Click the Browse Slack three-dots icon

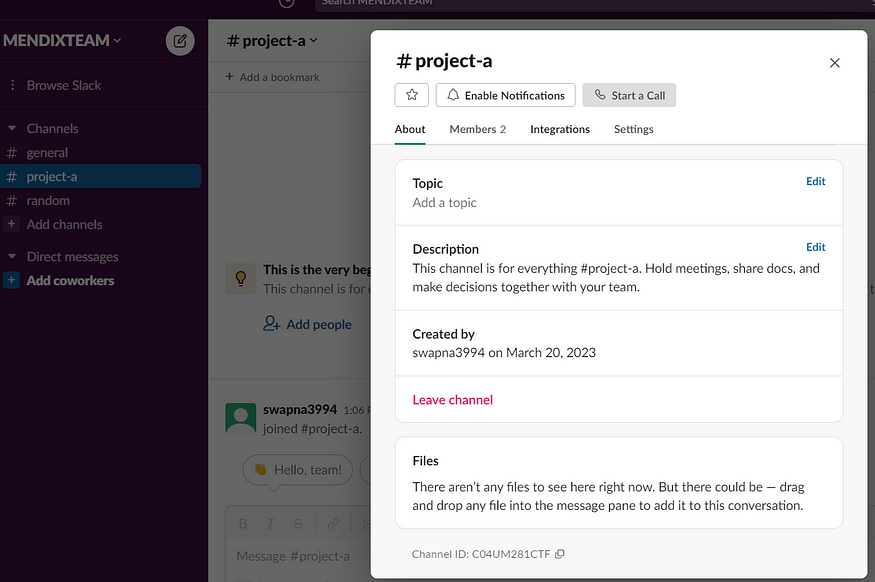click(x=12, y=85)
